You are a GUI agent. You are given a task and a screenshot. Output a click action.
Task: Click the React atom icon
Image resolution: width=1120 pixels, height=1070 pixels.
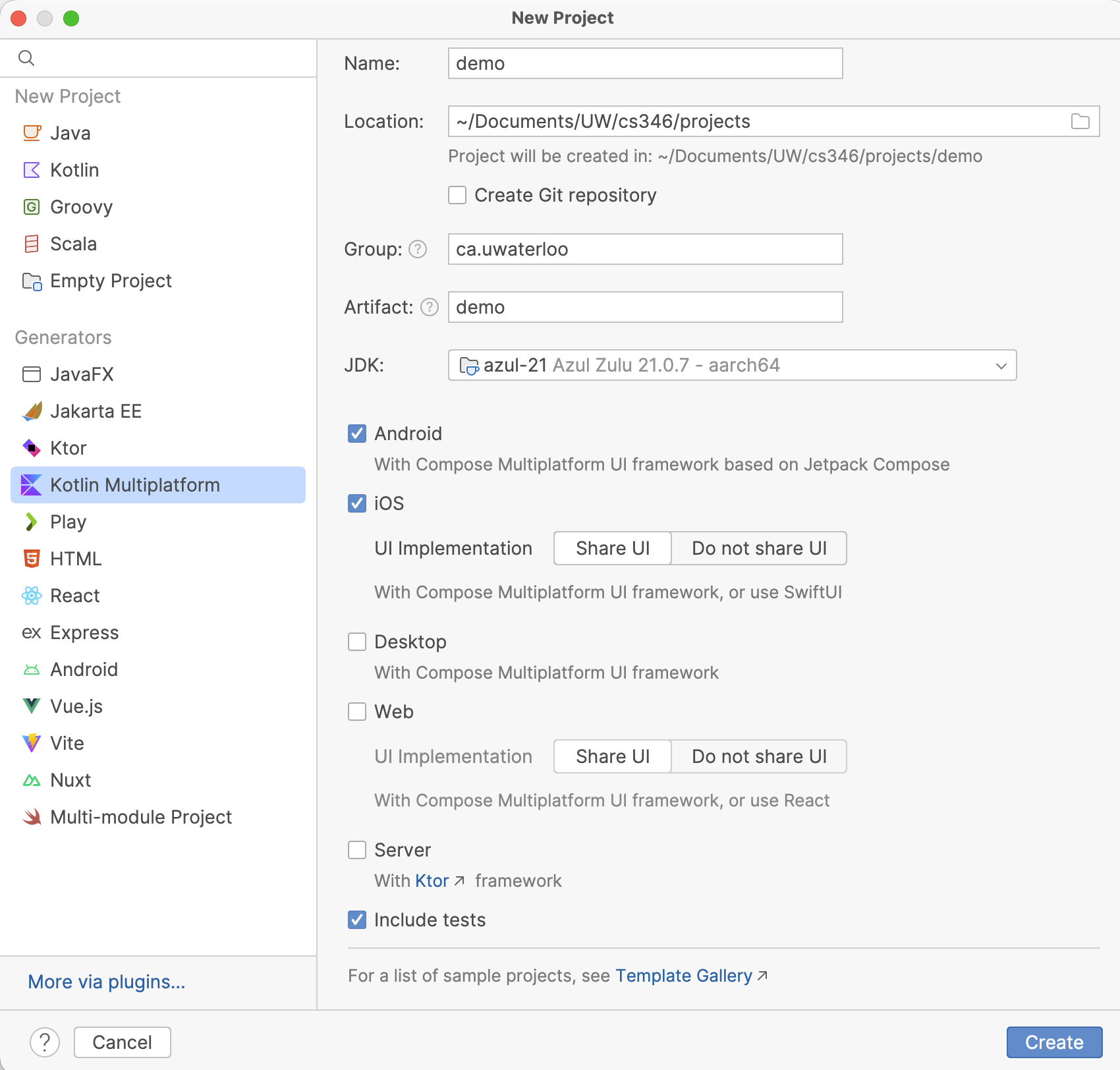(x=31, y=596)
